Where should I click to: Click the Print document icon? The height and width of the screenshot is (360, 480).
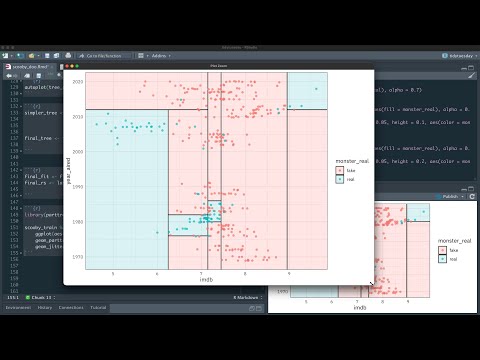68,56
